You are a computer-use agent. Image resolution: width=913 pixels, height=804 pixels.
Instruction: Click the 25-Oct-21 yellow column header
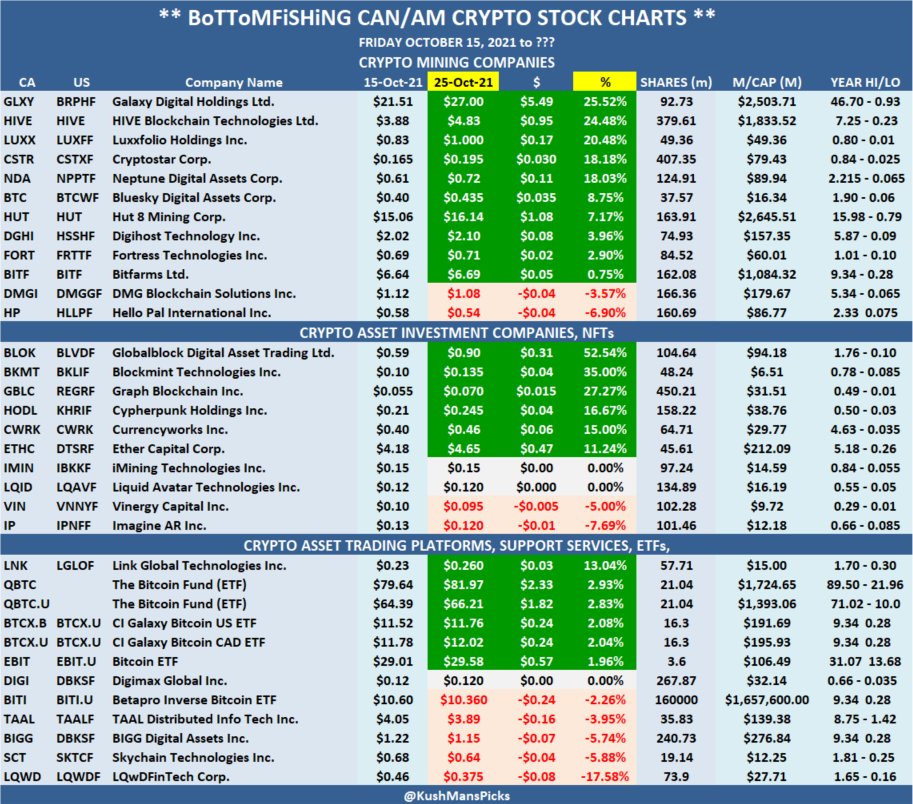click(463, 82)
